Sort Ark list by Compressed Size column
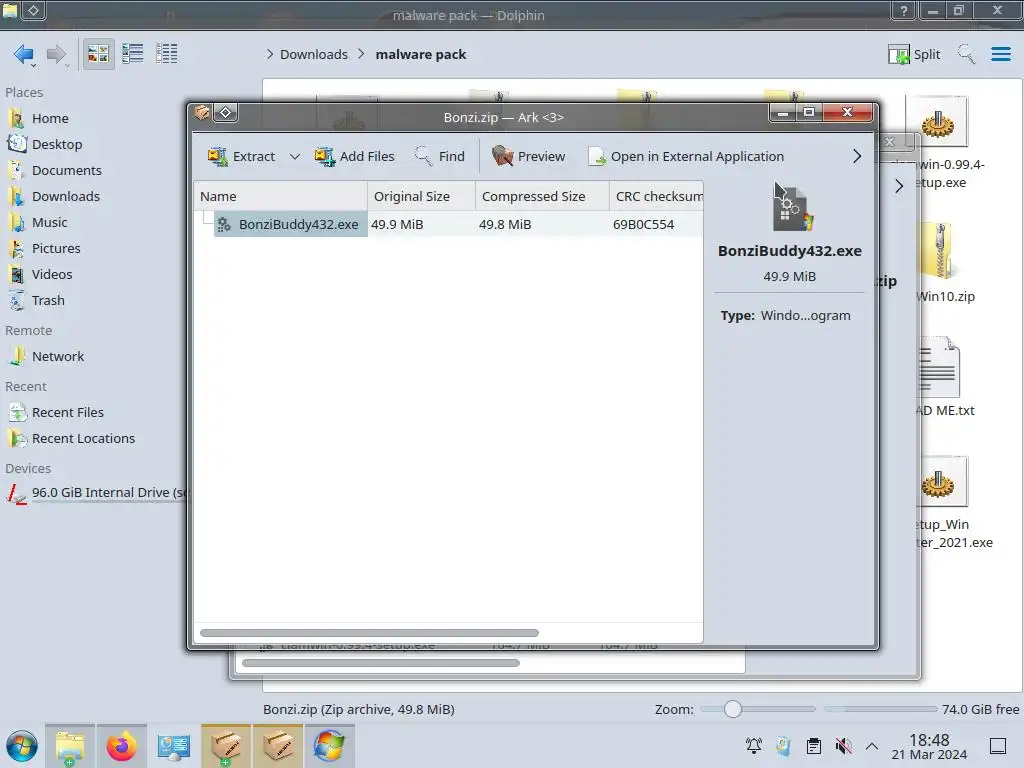Image resolution: width=1024 pixels, height=768 pixels. point(542,197)
